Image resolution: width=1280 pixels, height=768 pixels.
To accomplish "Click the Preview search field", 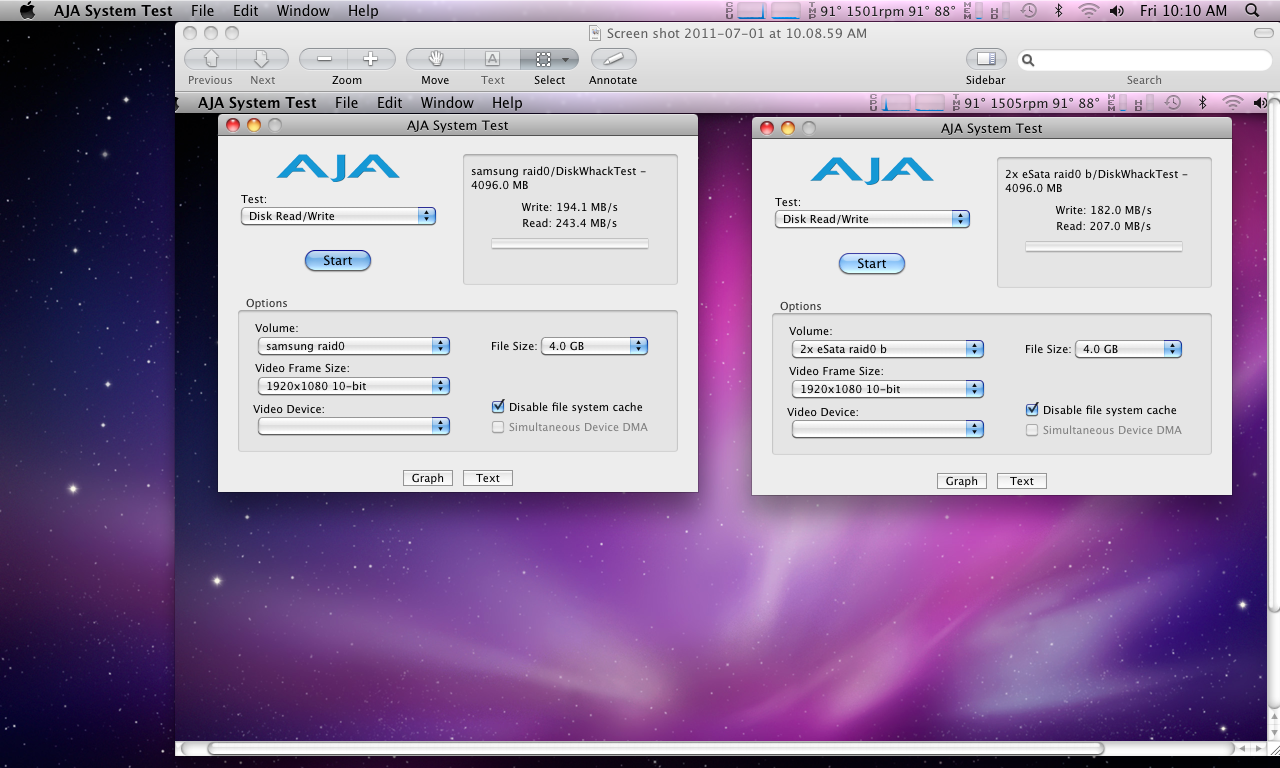I will click(1144, 60).
